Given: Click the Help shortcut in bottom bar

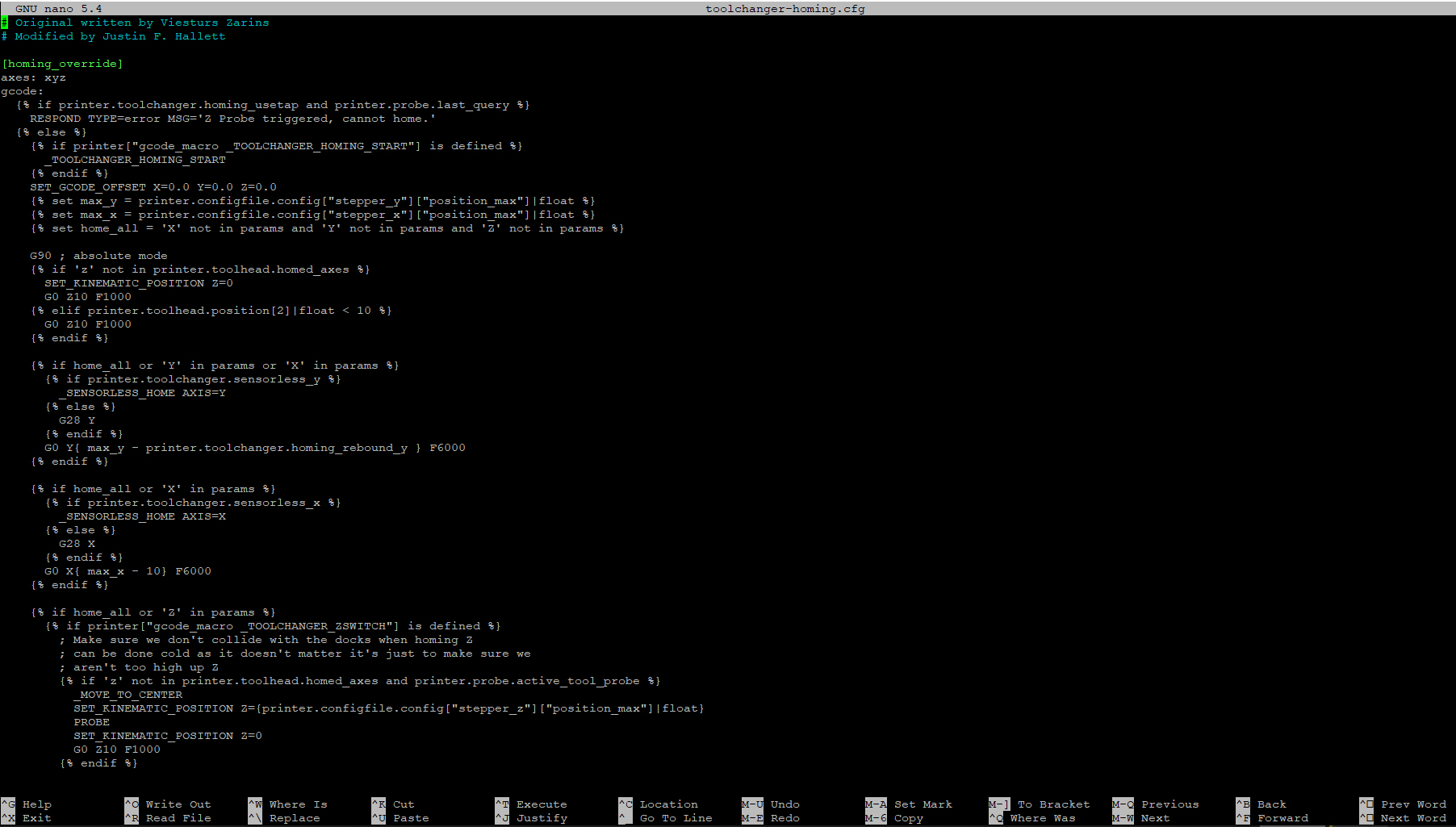Looking at the screenshot, I should point(36,804).
